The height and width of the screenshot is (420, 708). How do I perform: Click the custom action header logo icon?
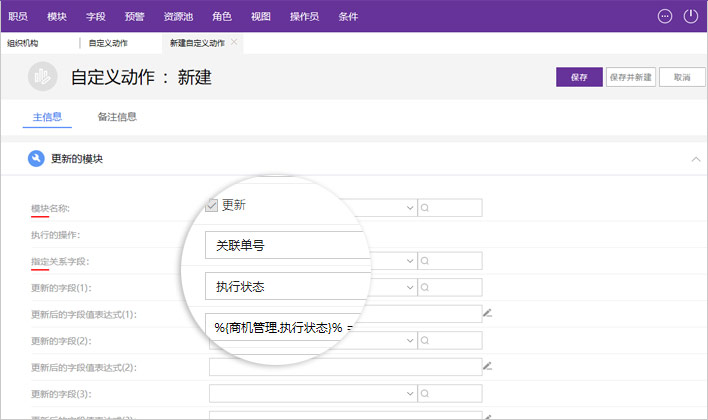[42, 76]
